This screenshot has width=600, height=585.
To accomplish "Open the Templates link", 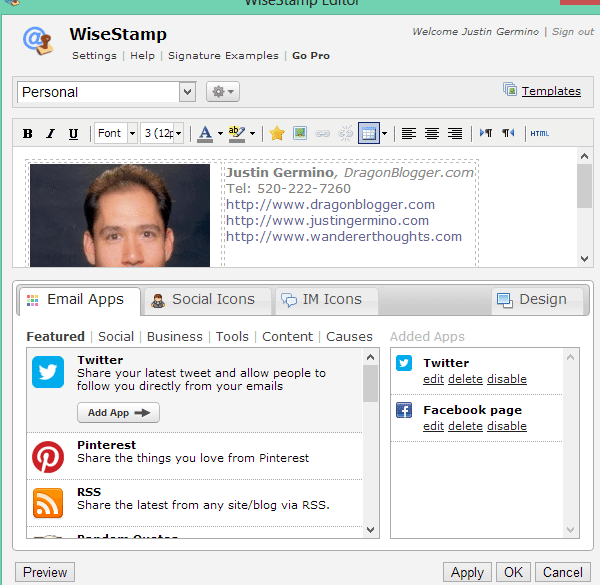I will click(551, 91).
